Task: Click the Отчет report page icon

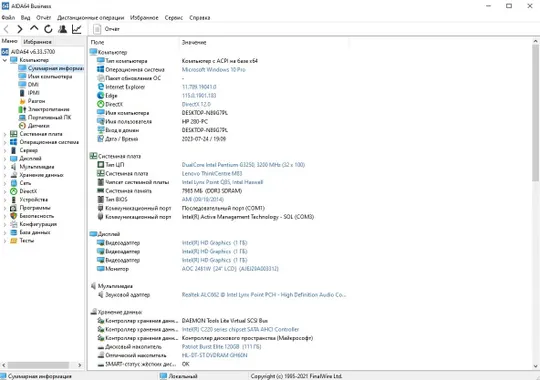Action: pos(97,29)
